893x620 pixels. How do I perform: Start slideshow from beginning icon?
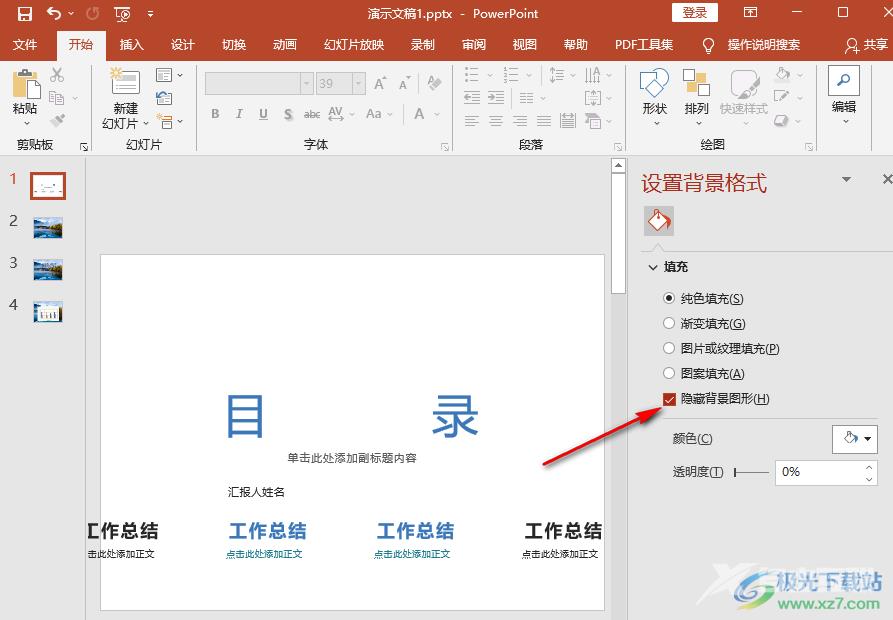click(122, 14)
